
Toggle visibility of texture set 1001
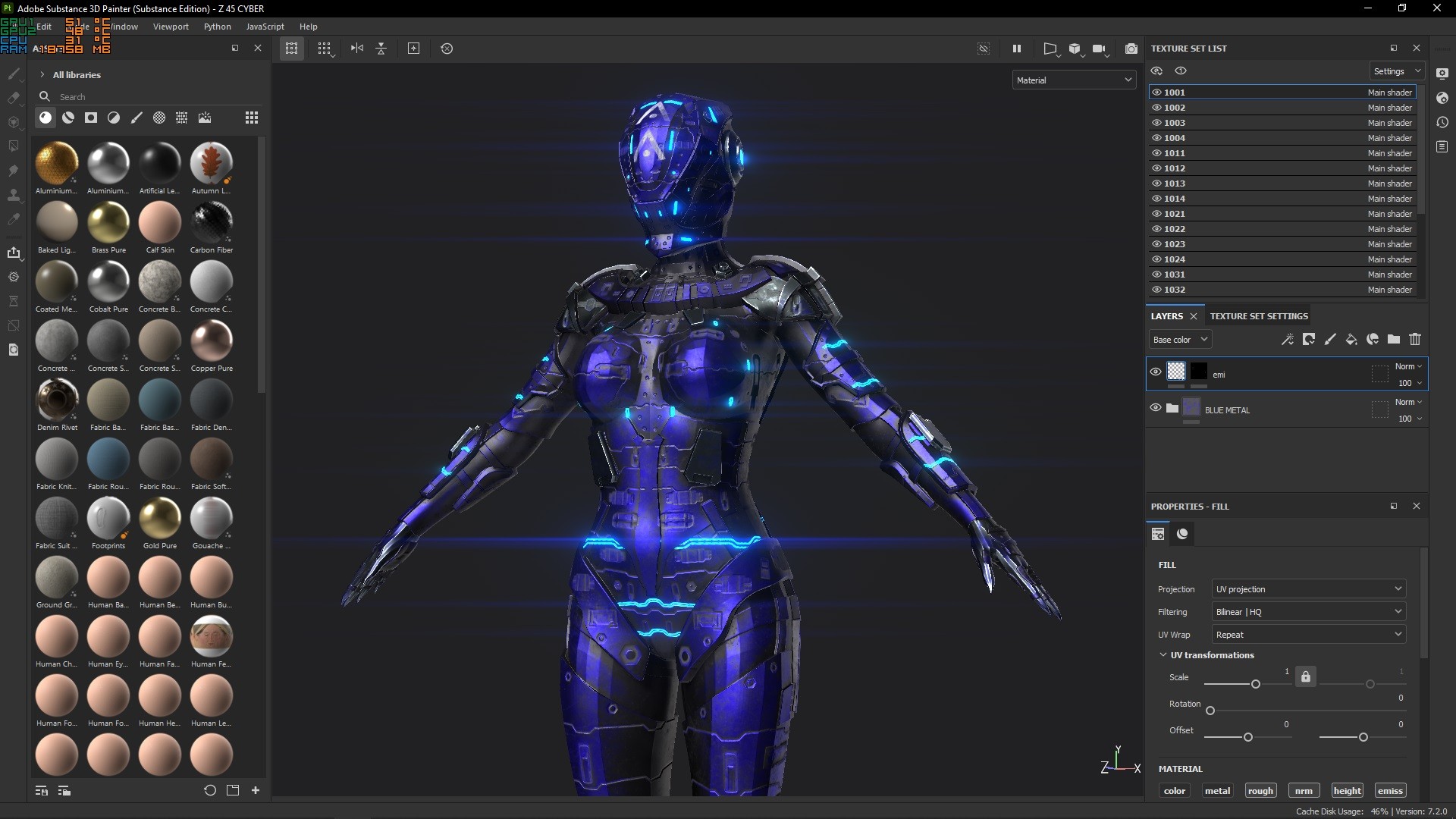[x=1156, y=93]
